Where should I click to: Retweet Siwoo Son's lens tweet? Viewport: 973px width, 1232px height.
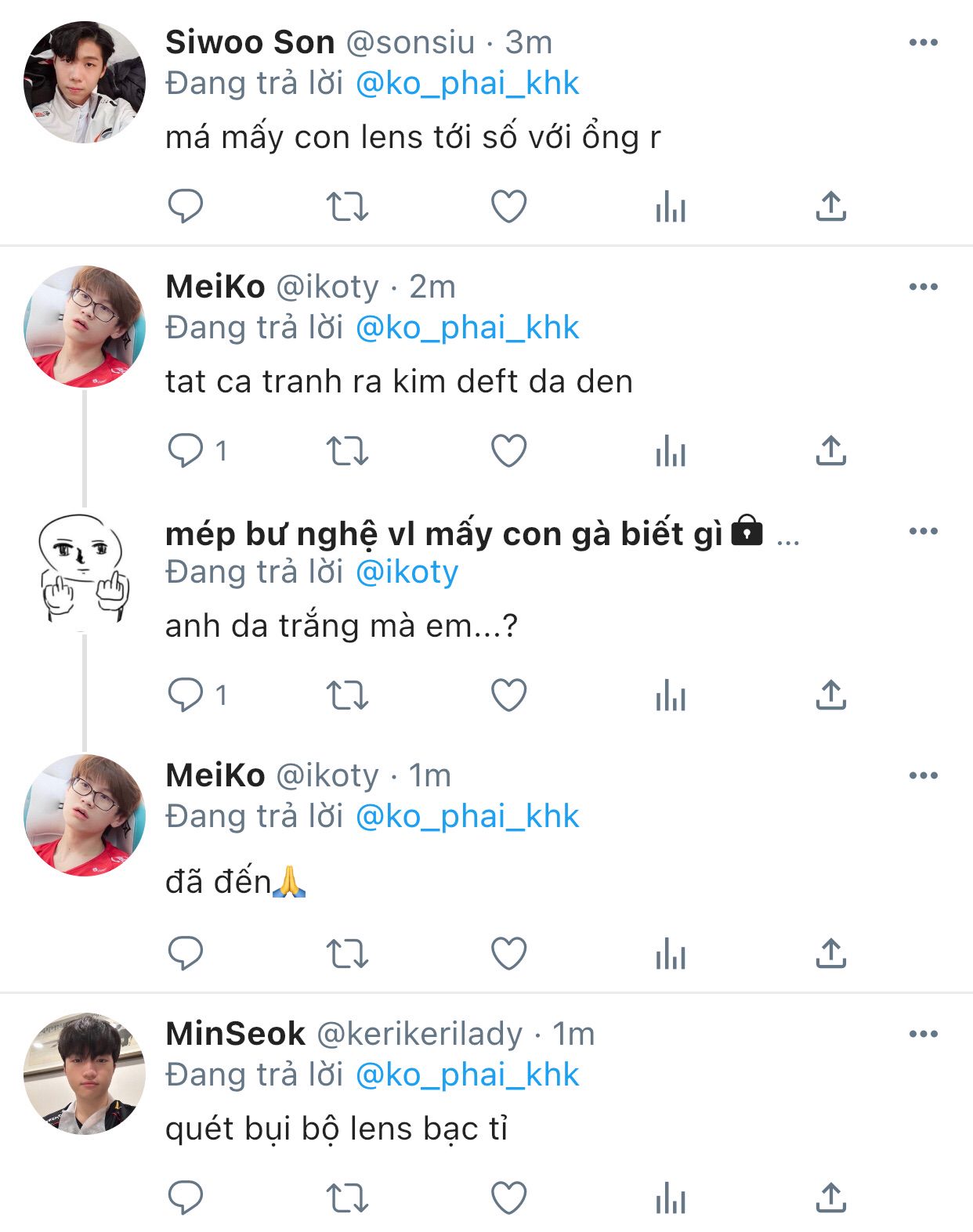coord(346,206)
